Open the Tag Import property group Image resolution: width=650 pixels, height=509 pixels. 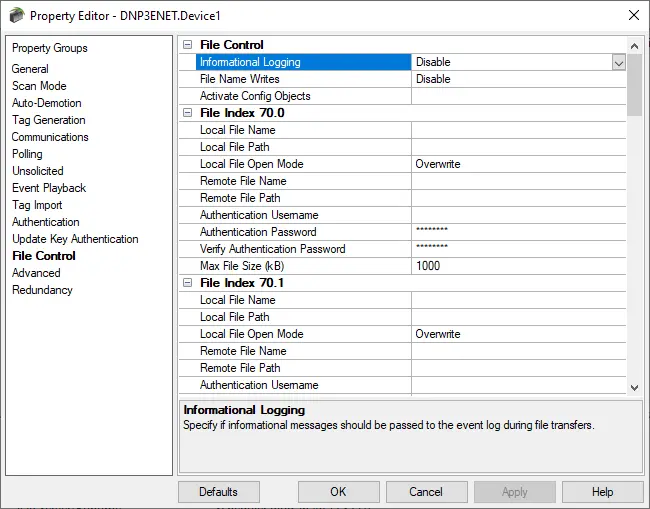pos(37,205)
